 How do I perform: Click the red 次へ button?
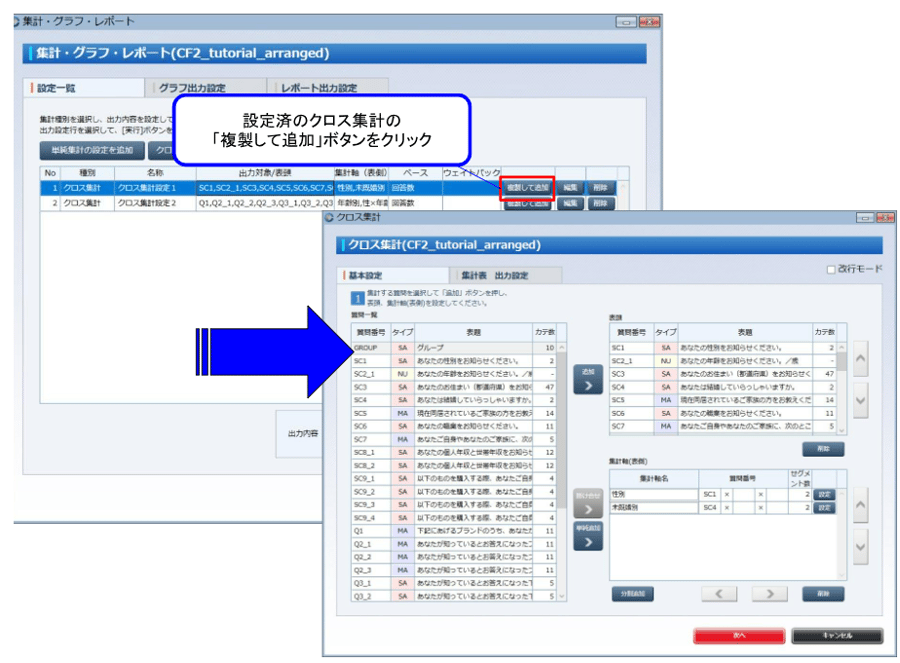(x=740, y=636)
